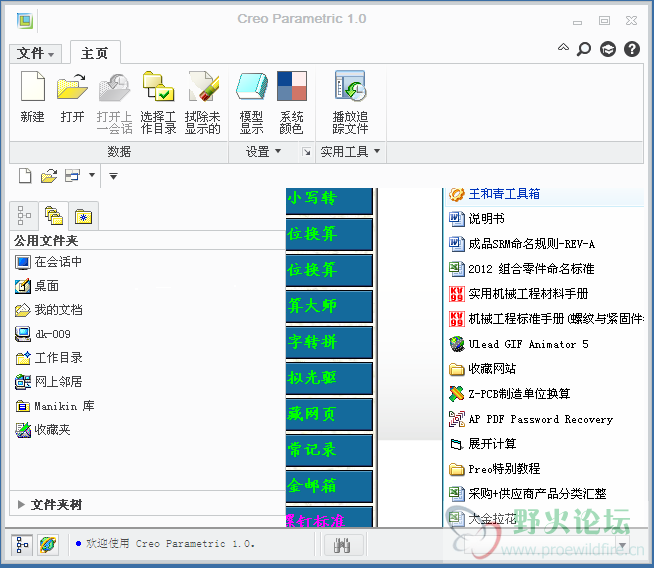Open 机械工程标准手册 entry
The width and height of the screenshot is (654, 568).
[x=546, y=319]
